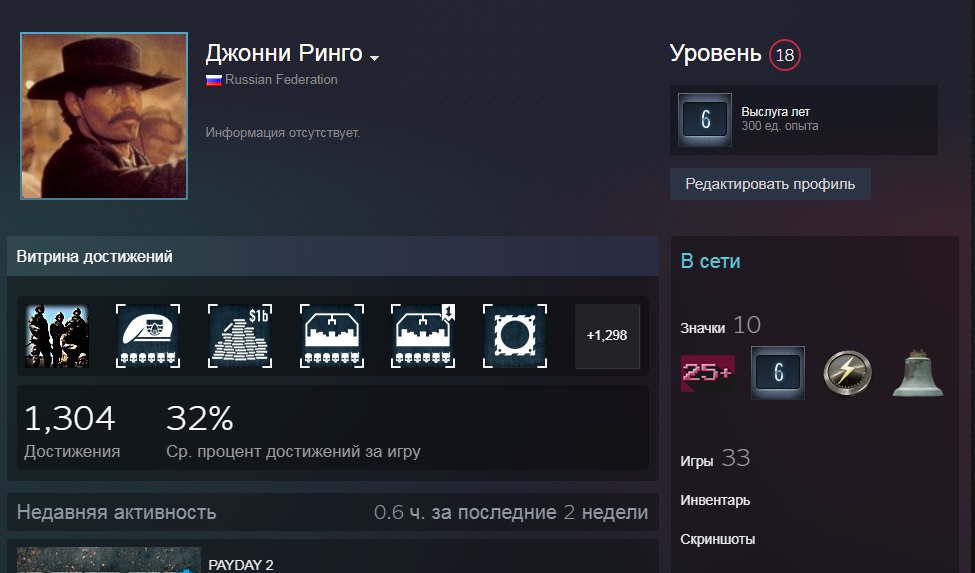This screenshot has height=573, width=975.
Task: Open the bell badge icon
Action: tap(918, 373)
